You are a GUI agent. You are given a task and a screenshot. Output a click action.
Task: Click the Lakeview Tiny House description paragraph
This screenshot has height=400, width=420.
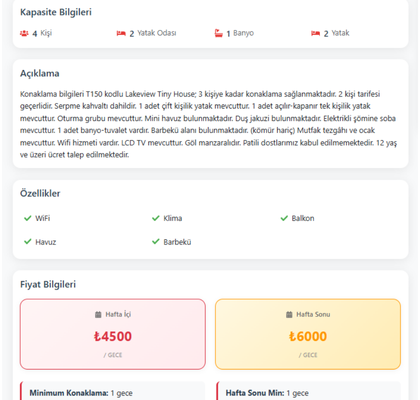point(209,124)
